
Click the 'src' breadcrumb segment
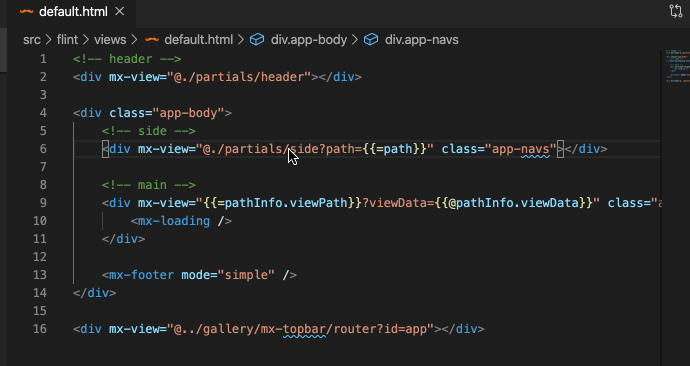[x=32, y=40]
